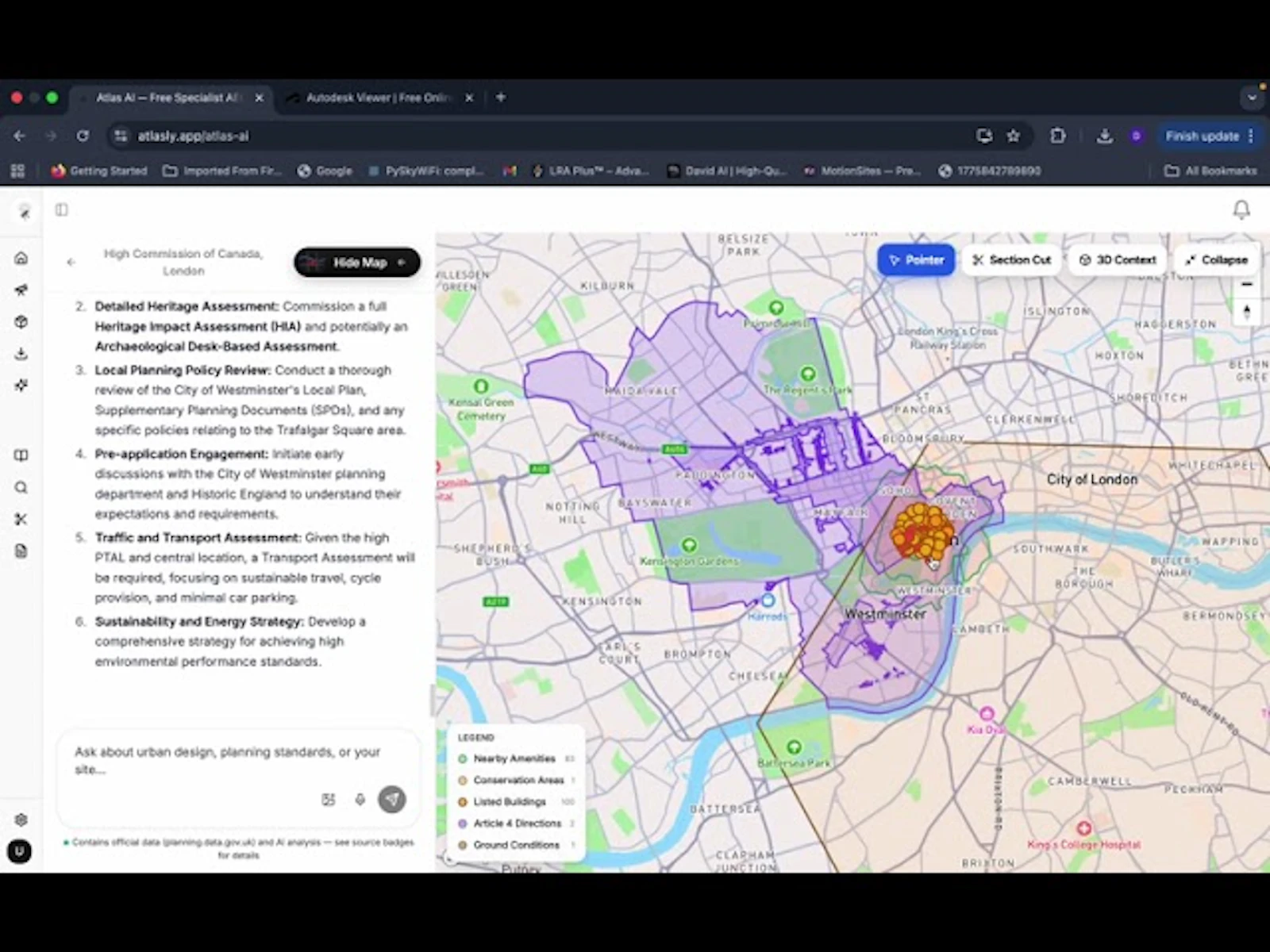Click the address bar URL
This screenshot has height=952, width=1270.
point(194,136)
